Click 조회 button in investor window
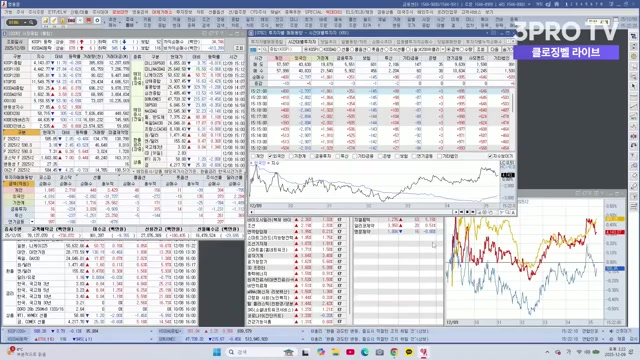640x360 pixels. pos(481,49)
